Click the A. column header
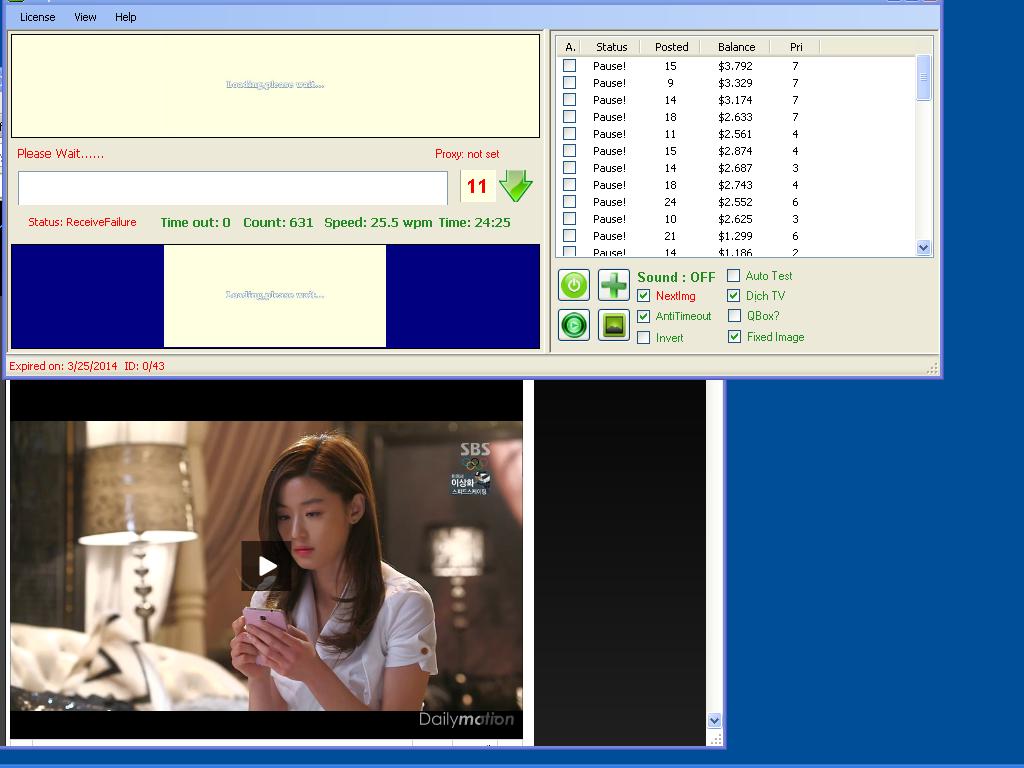The width and height of the screenshot is (1024, 768). coord(570,47)
